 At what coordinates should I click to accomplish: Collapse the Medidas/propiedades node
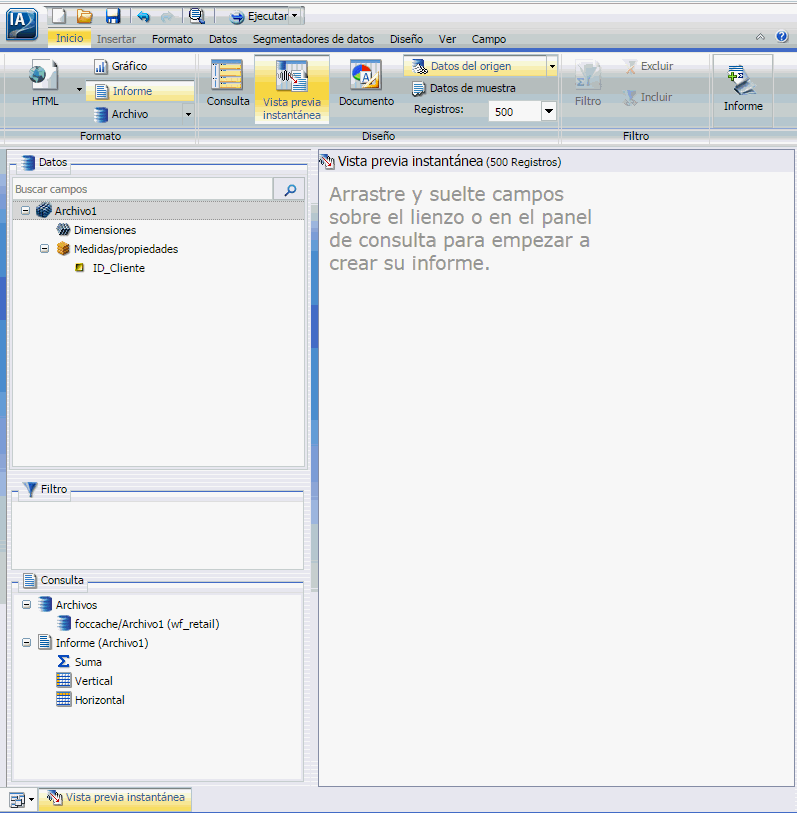coord(45,249)
